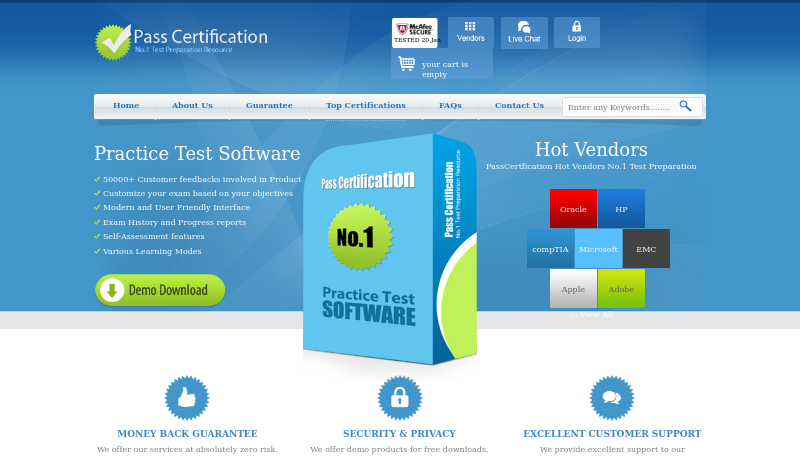
Task: Start a Live Chat session
Action: (524, 33)
